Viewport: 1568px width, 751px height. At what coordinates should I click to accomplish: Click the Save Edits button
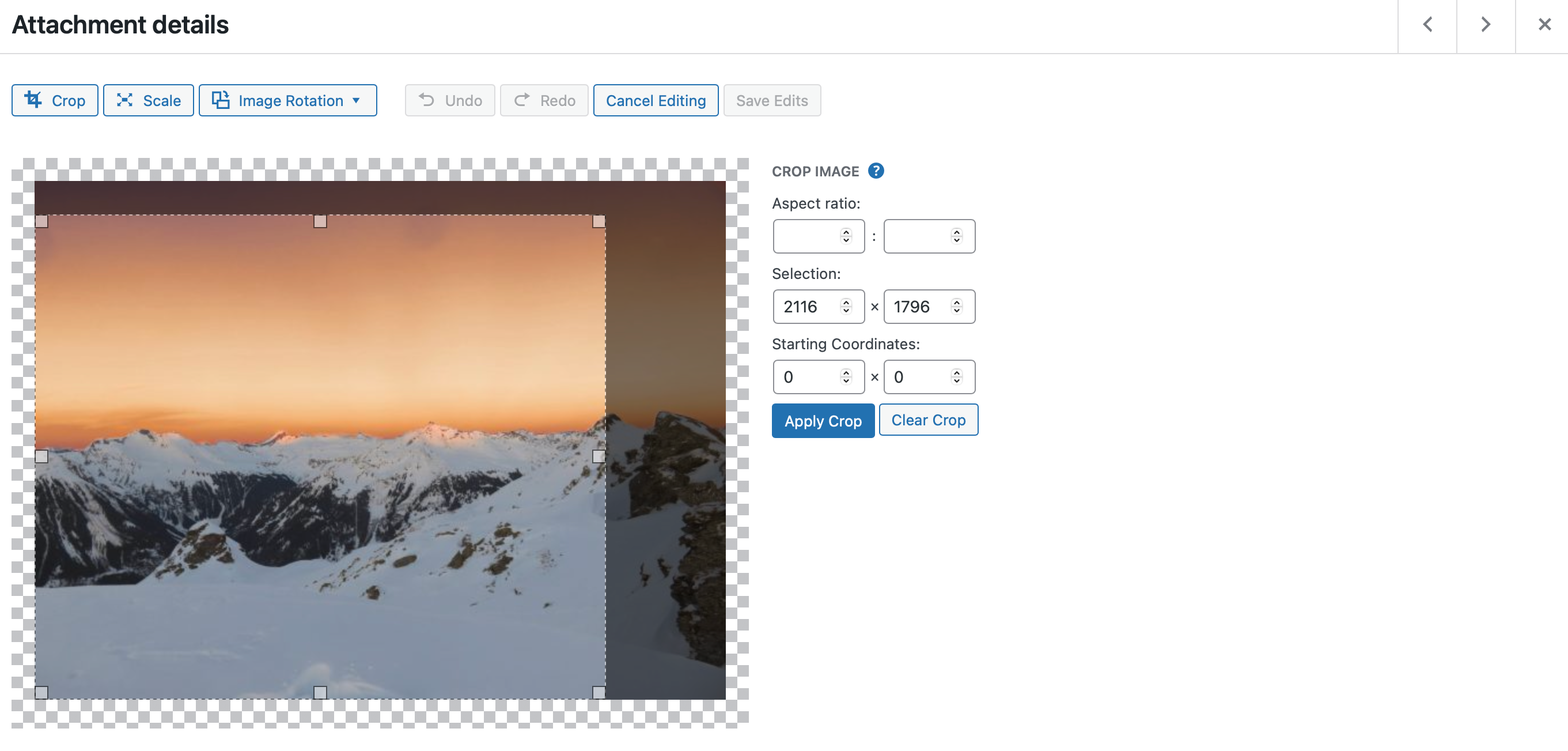click(772, 100)
